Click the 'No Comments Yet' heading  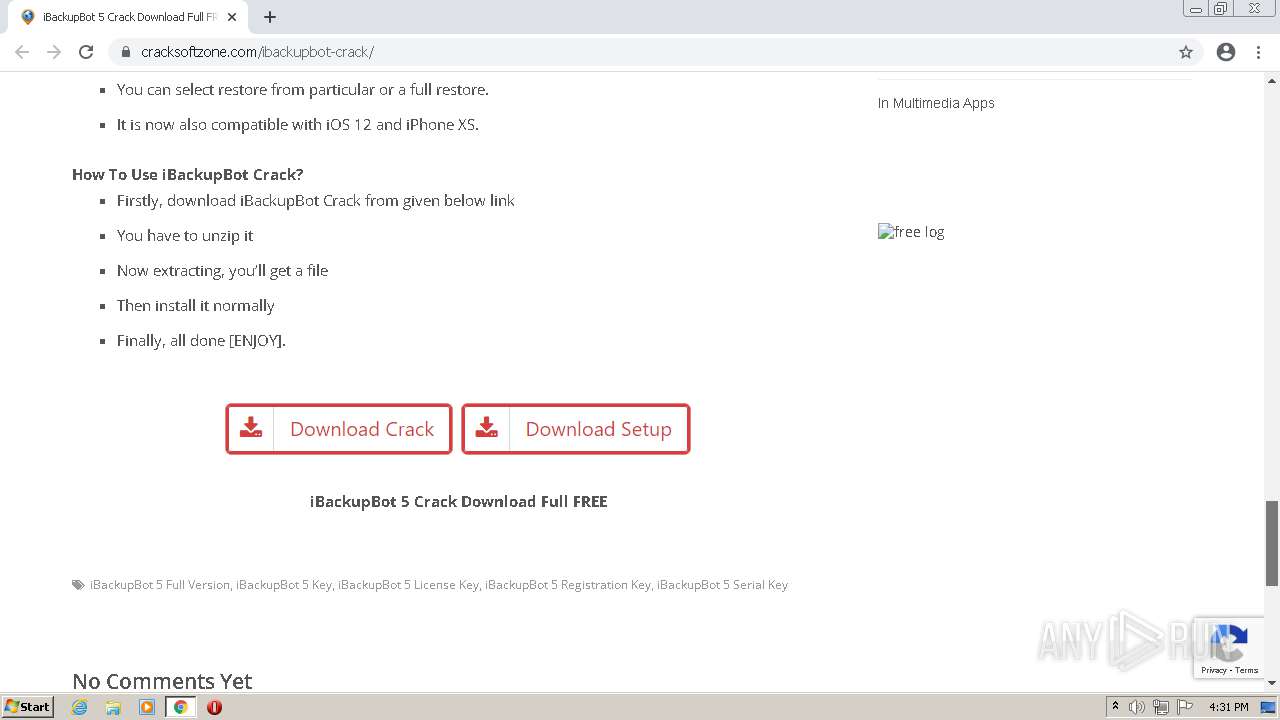click(162, 681)
